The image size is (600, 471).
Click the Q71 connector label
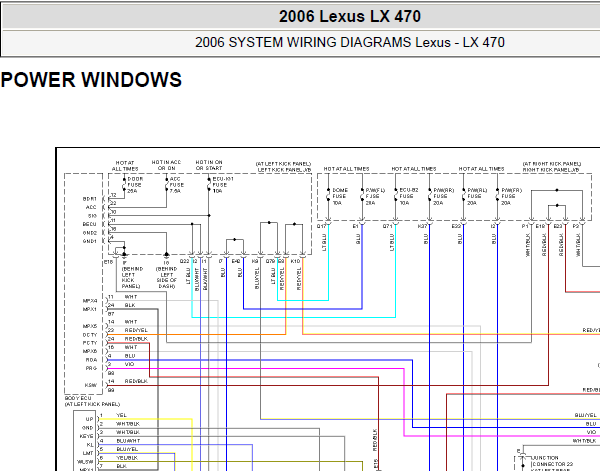click(x=388, y=227)
